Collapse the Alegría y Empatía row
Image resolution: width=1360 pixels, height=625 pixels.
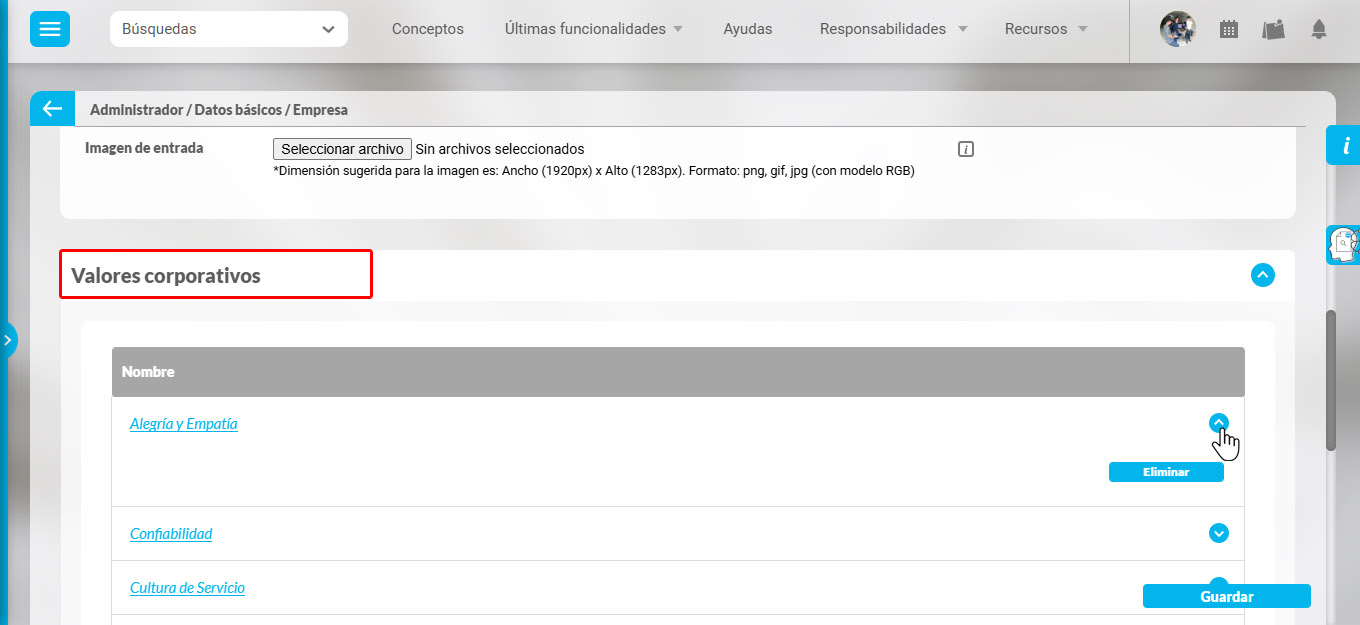[1218, 423]
